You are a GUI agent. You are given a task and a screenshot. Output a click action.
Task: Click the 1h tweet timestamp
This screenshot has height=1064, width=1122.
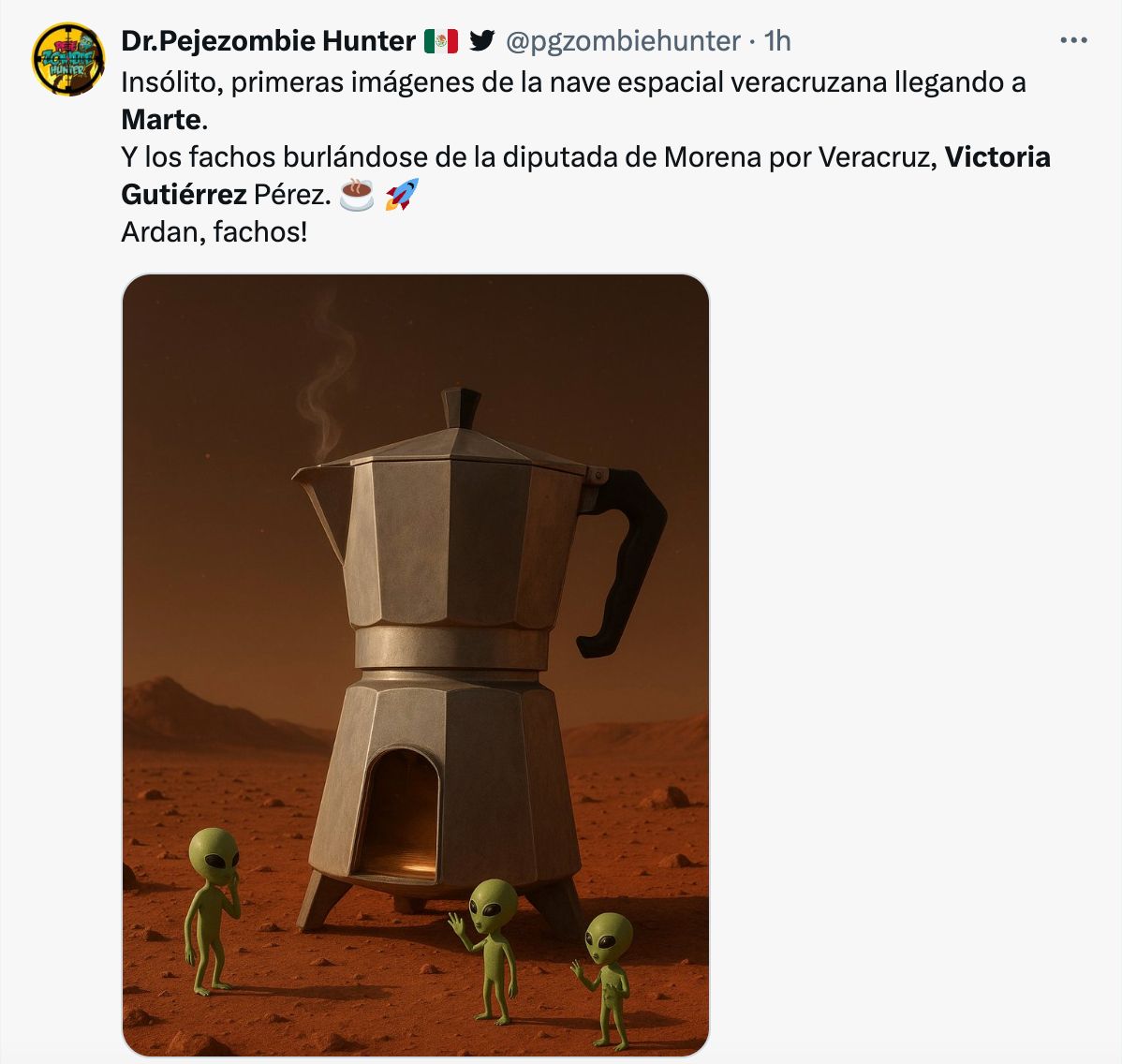tap(777, 41)
